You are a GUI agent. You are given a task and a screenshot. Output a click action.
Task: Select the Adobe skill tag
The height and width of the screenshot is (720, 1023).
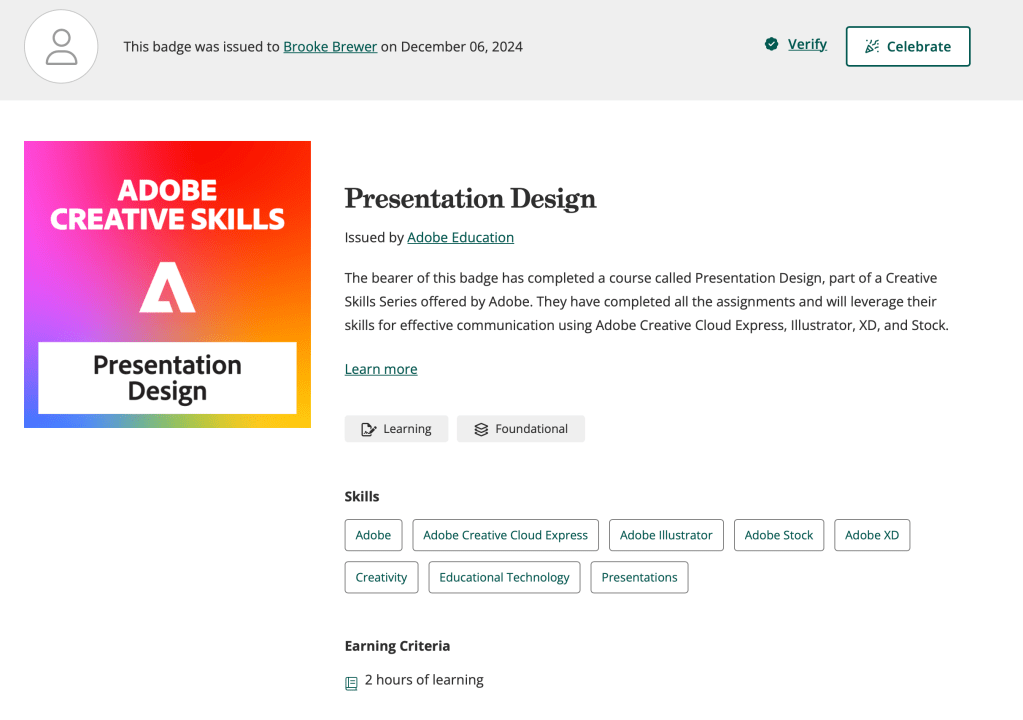click(373, 535)
